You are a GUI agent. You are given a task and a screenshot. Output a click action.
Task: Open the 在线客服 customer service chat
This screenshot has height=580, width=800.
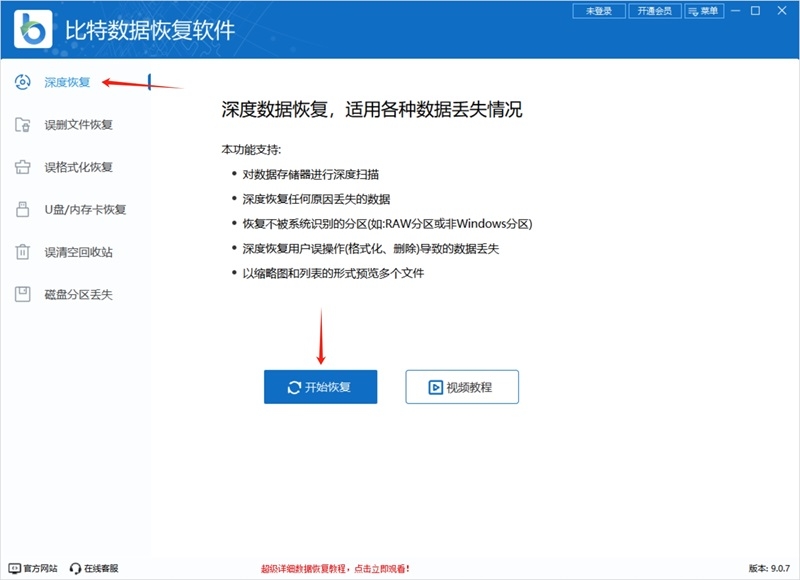coord(92,566)
